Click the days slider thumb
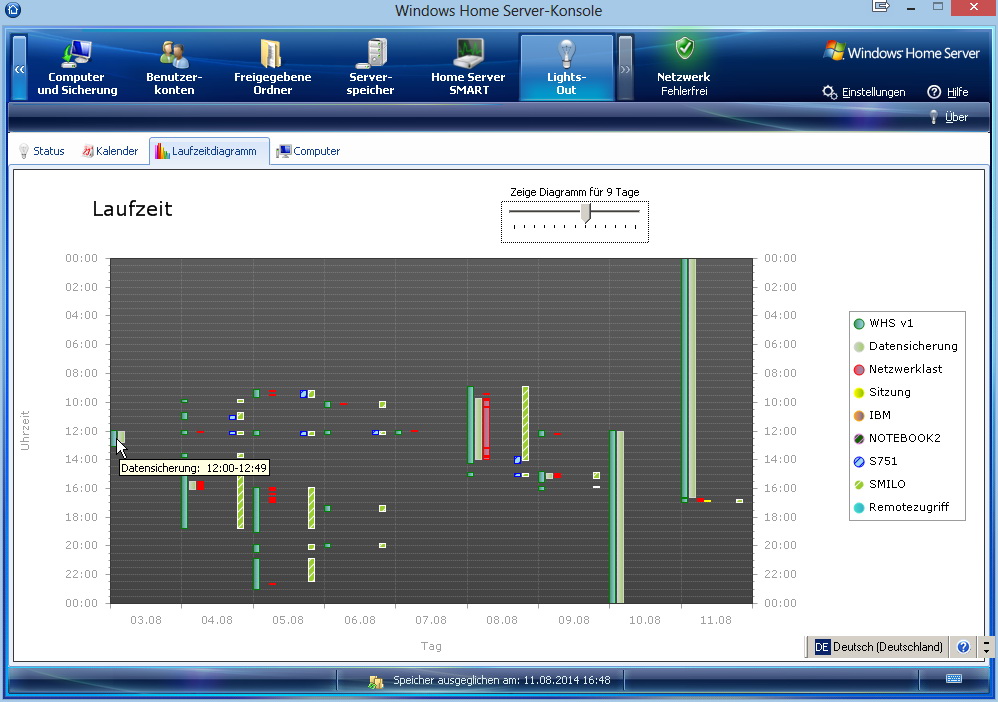This screenshot has width=998, height=702. [586, 213]
